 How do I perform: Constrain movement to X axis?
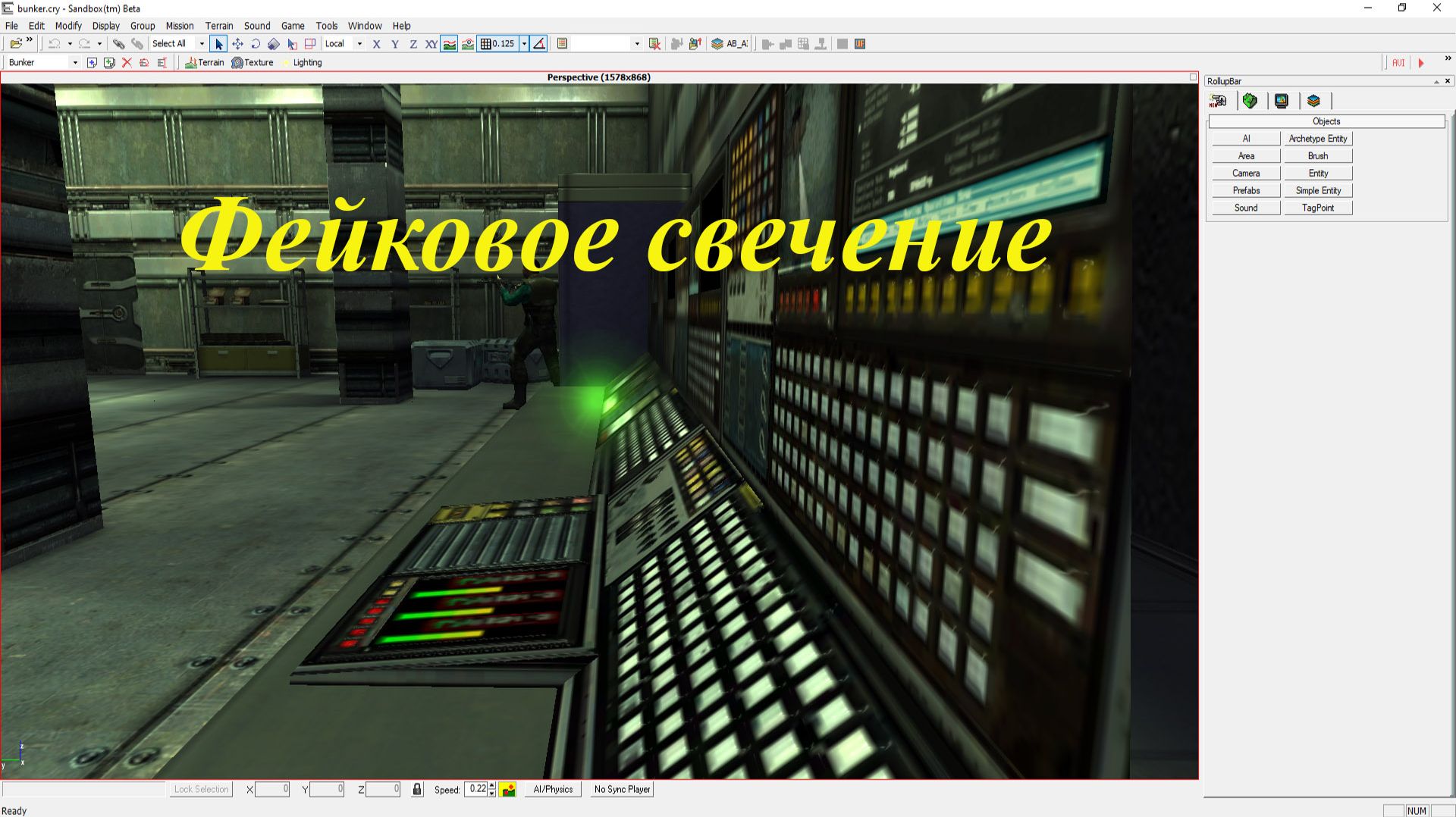coord(377,43)
